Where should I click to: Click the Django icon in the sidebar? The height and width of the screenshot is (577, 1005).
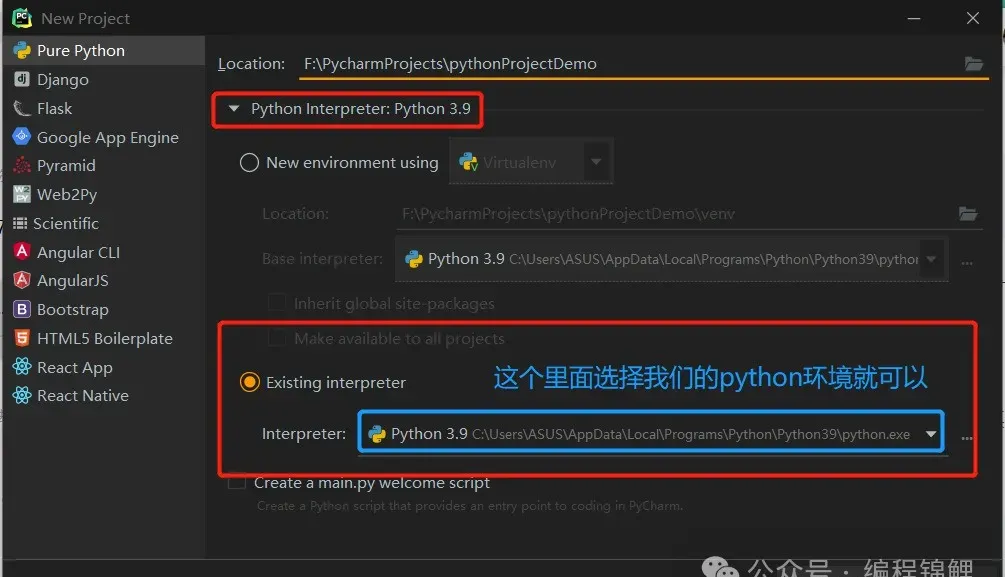pyautogui.click(x=22, y=79)
